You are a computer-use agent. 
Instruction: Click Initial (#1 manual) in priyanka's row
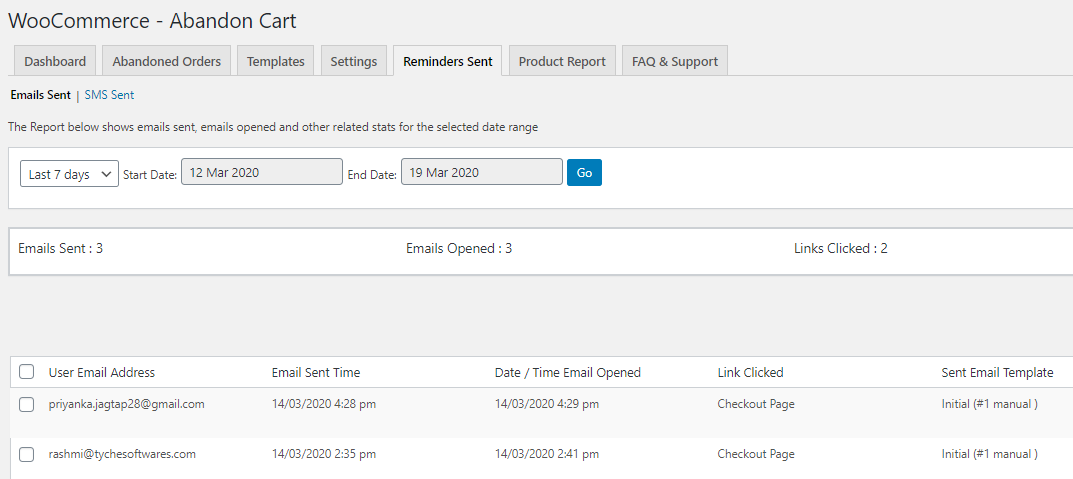(x=990, y=404)
